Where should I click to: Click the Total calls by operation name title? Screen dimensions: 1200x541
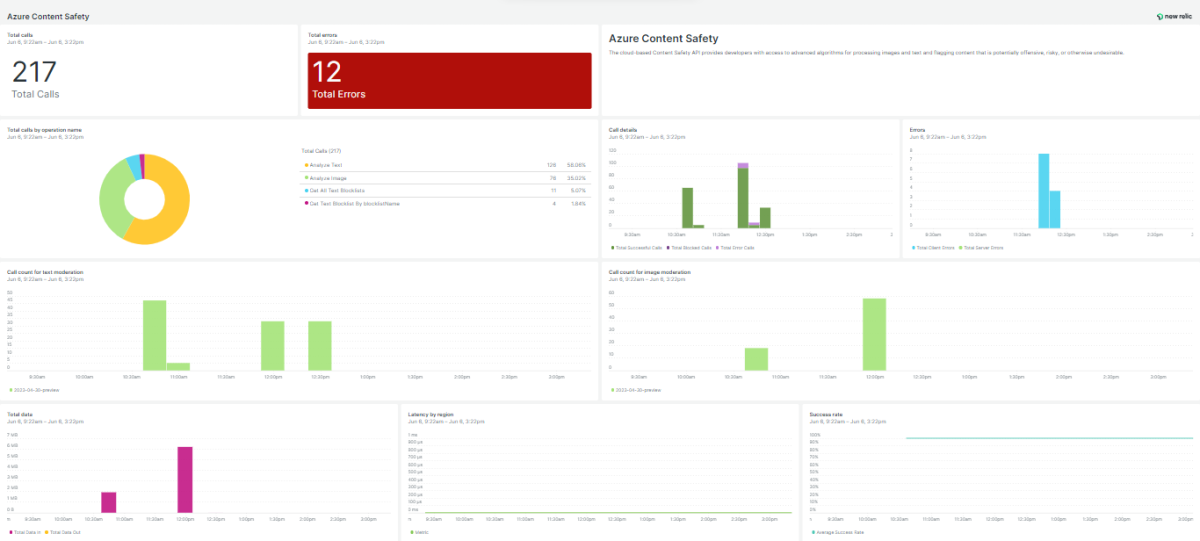pos(45,129)
